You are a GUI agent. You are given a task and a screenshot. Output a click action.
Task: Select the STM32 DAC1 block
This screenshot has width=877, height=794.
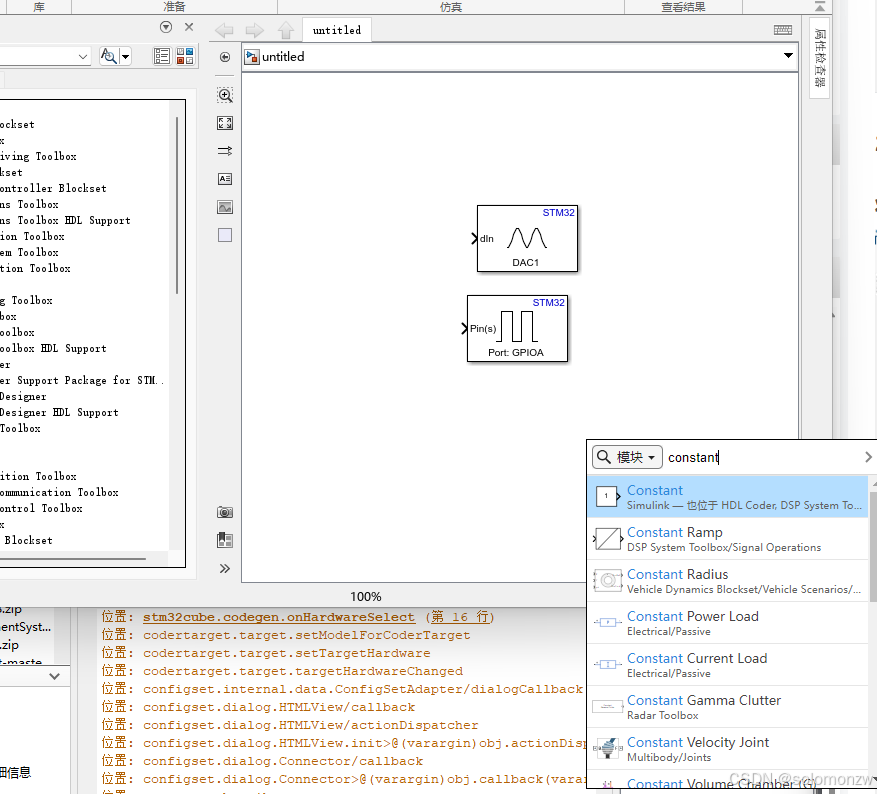[527, 239]
